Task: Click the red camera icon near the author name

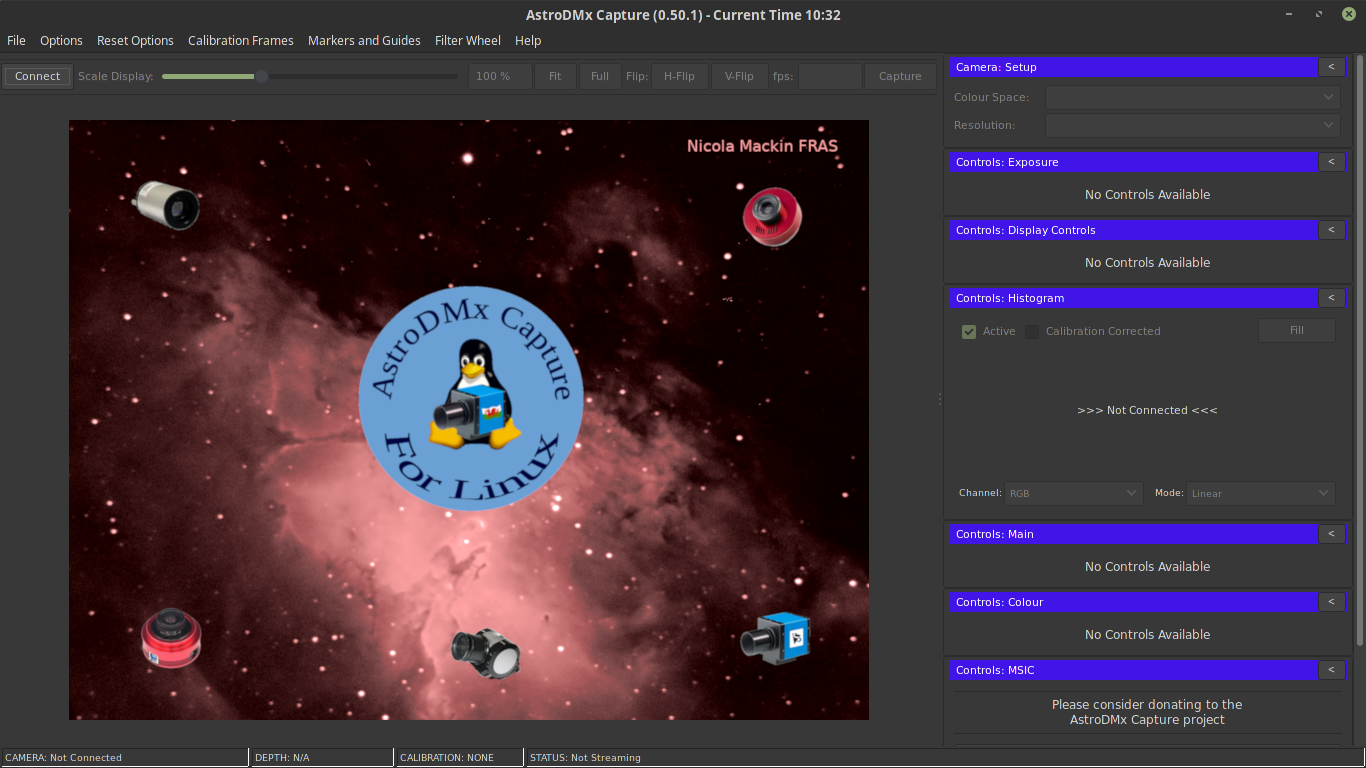Action: point(772,216)
